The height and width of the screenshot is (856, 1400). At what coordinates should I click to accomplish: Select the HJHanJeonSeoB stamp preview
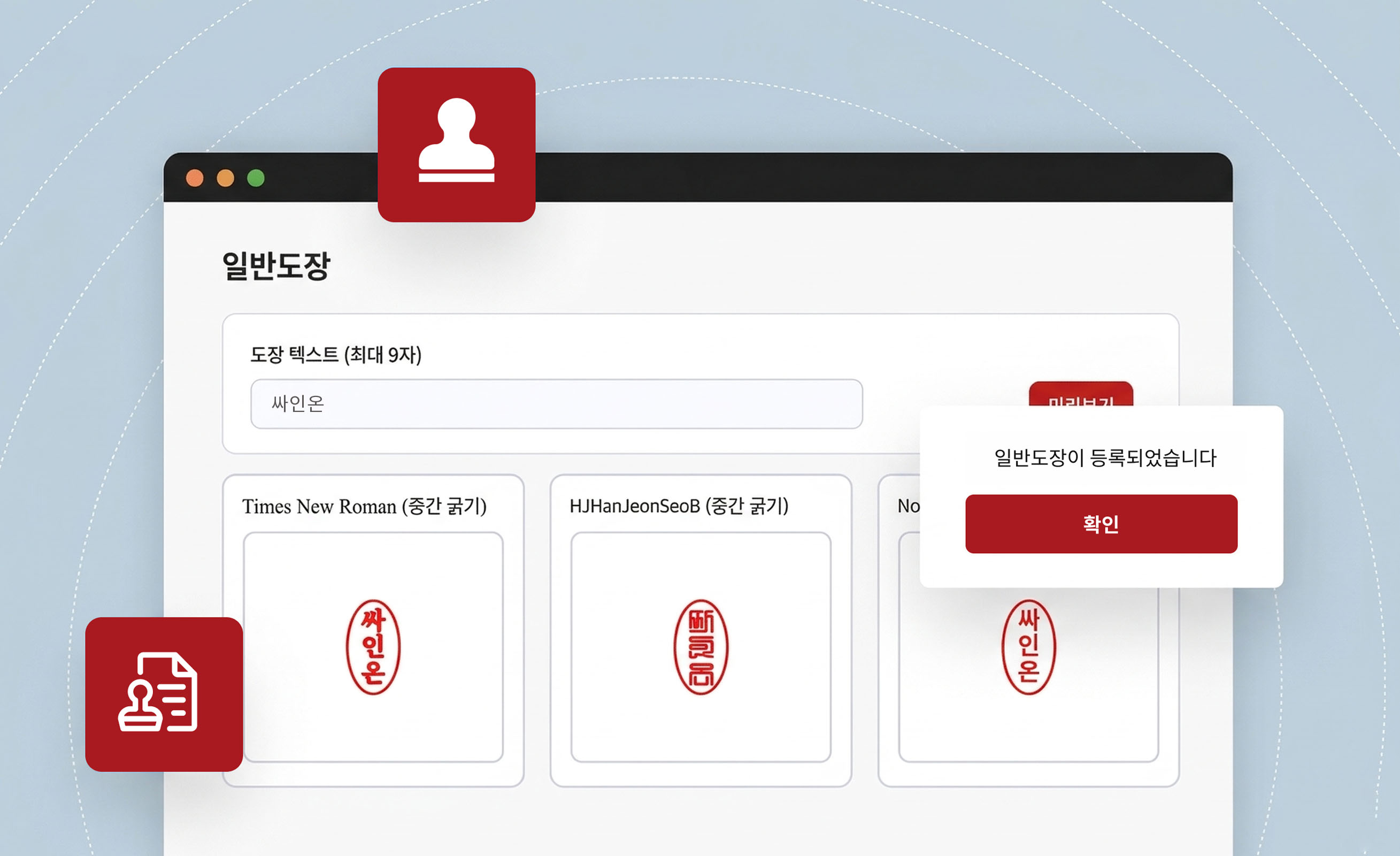click(701, 647)
